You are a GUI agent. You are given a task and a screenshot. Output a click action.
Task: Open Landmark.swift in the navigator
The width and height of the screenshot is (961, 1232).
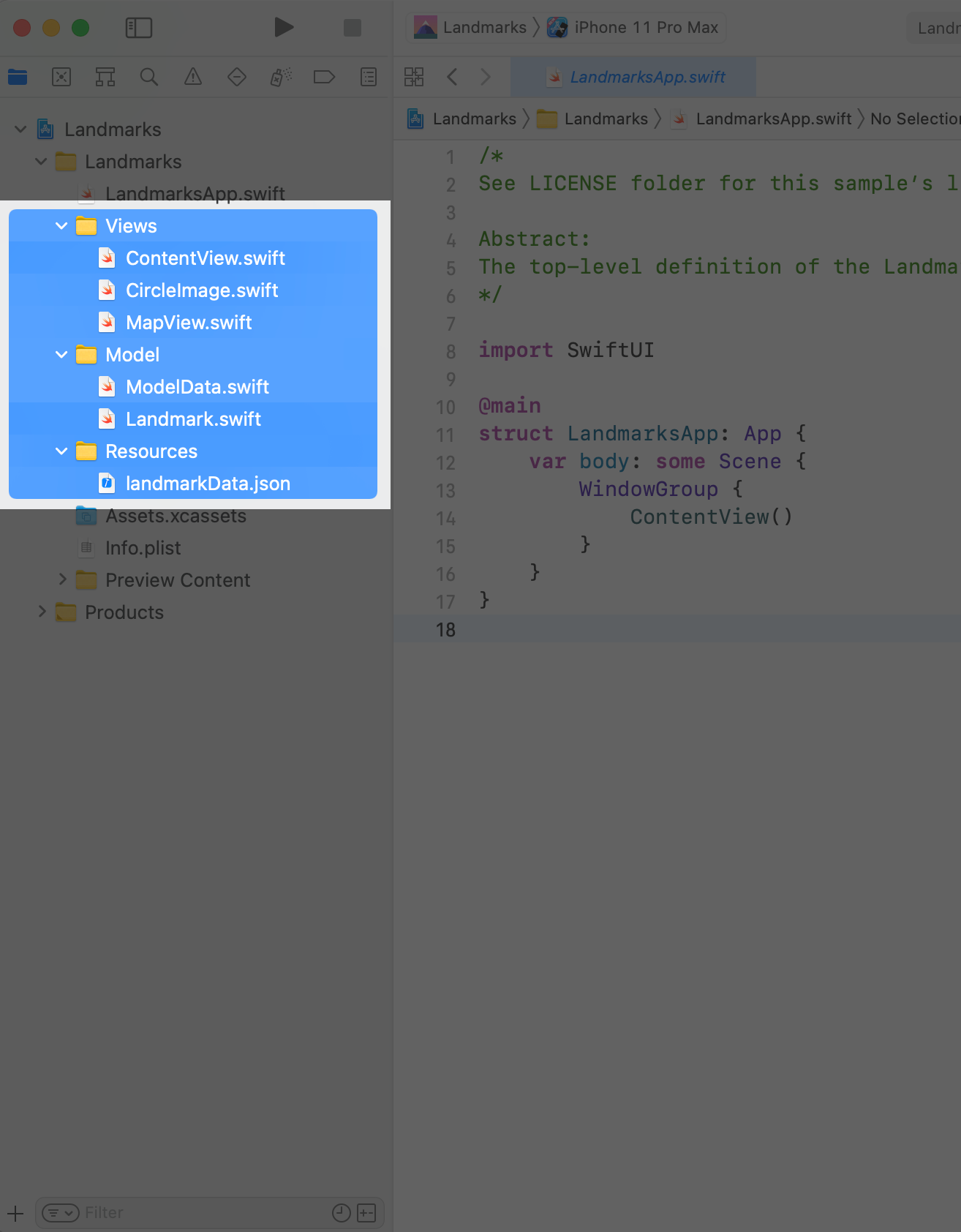pos(193,419)
